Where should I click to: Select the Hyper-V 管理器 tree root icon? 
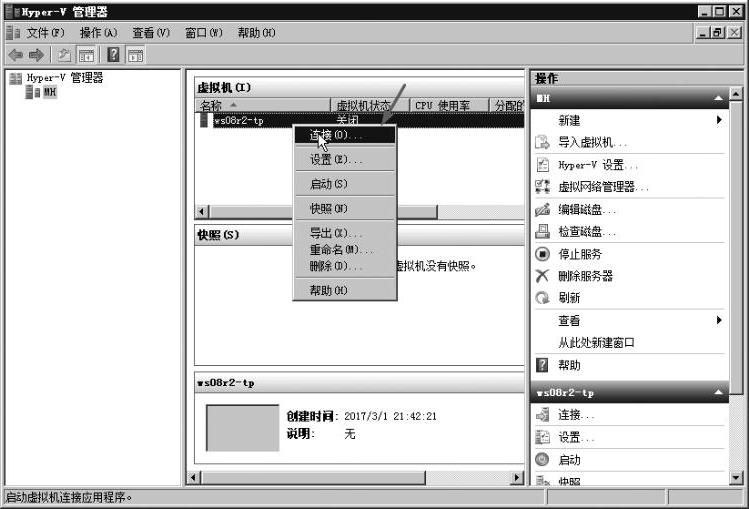16,78
